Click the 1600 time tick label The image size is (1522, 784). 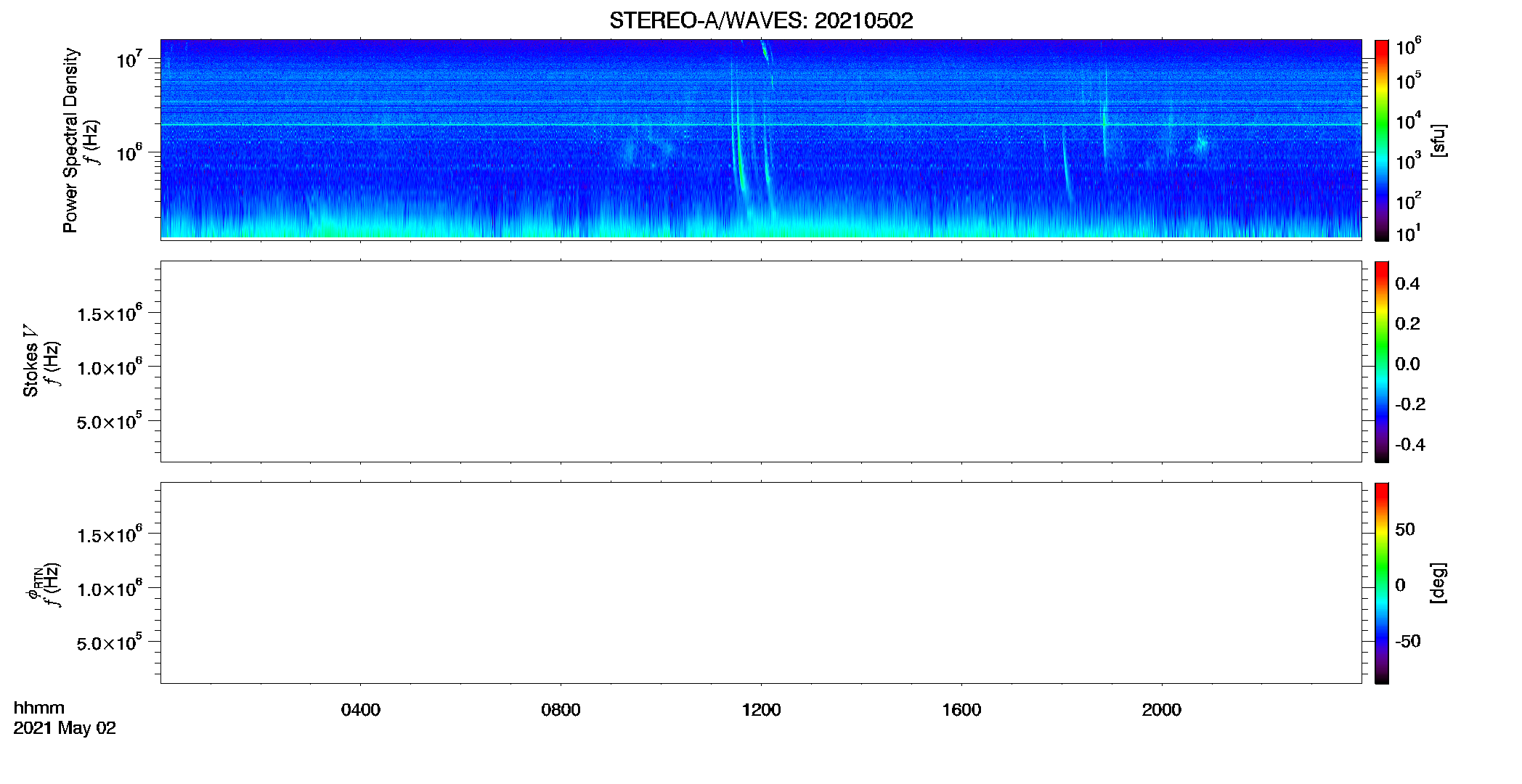coord(961,710)
